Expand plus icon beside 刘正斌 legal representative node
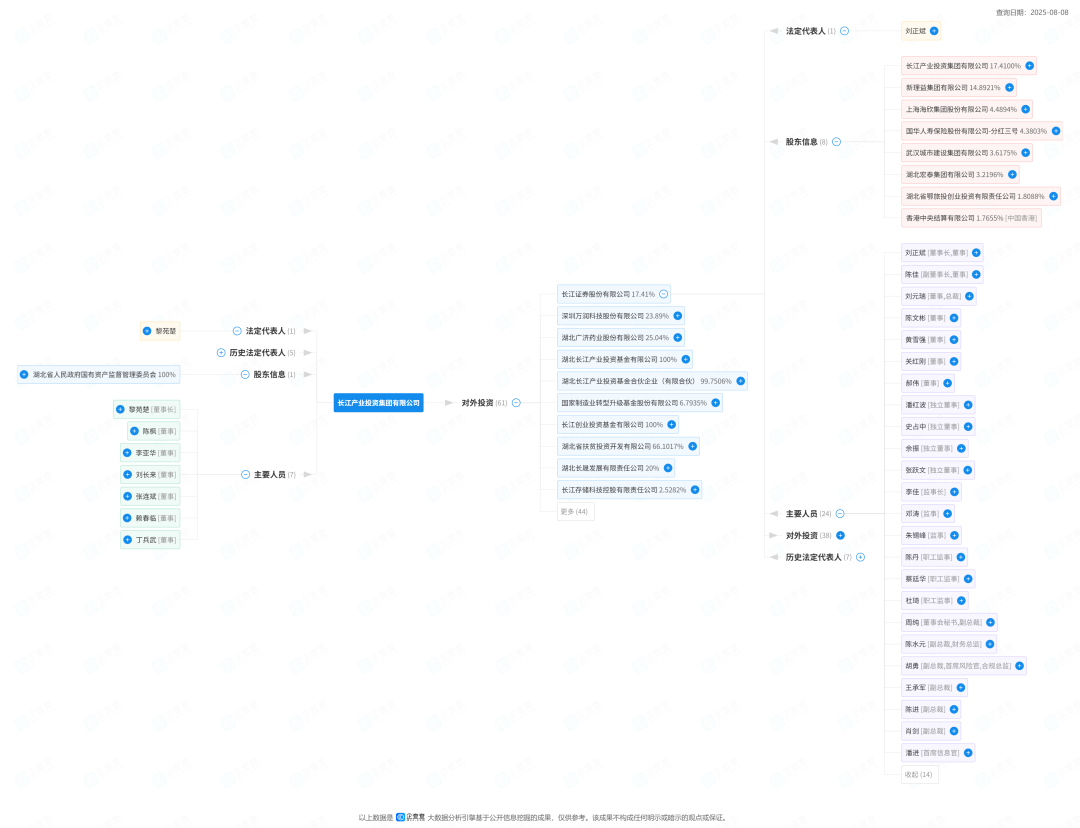 (934, 31)
